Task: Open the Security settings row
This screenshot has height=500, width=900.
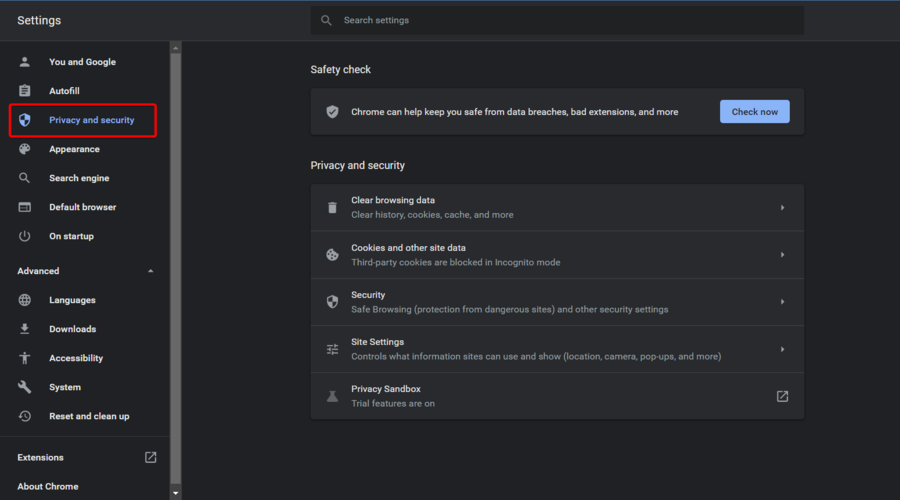Action: click(x=556, y=302)
